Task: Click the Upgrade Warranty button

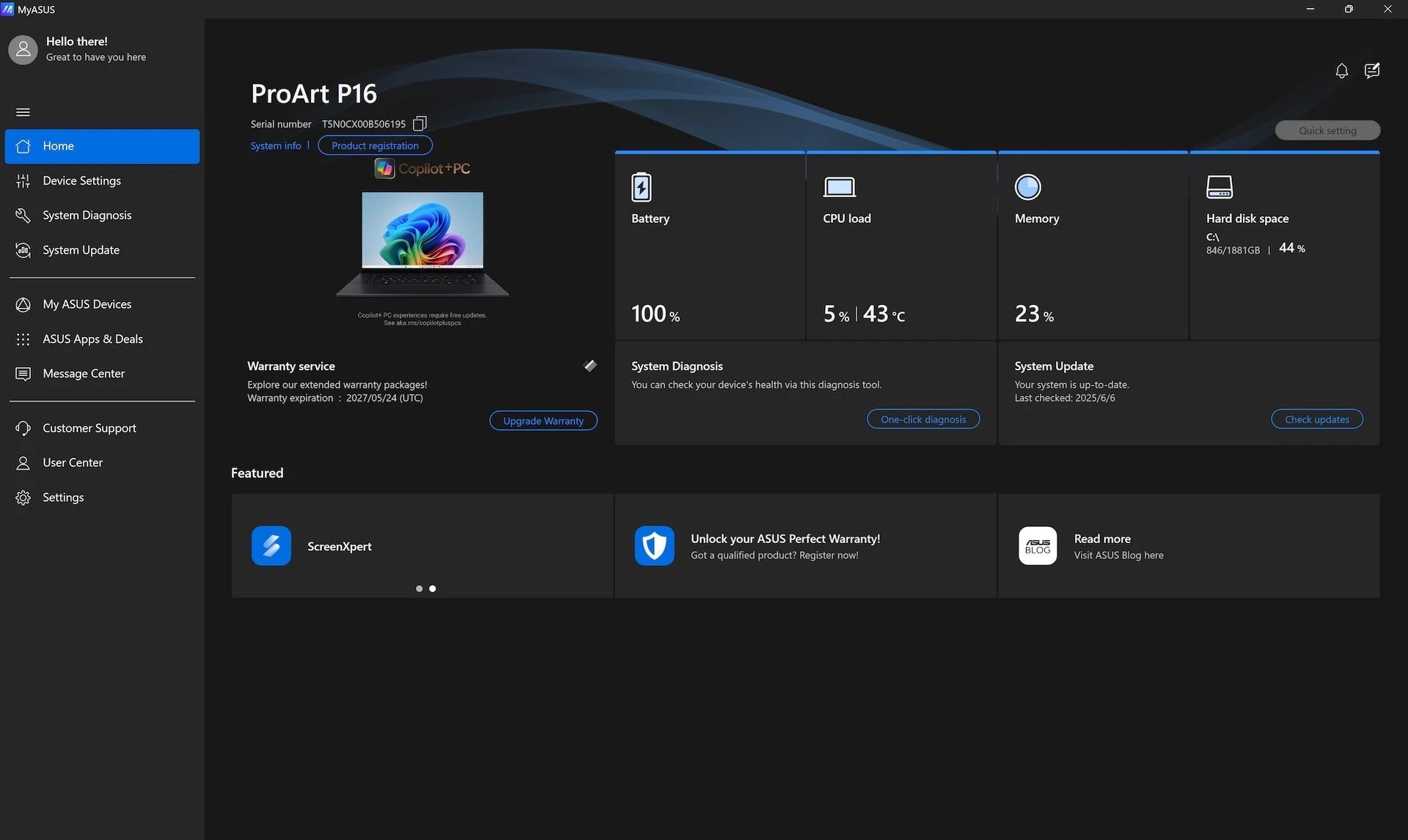Action: tap(543, 421)
